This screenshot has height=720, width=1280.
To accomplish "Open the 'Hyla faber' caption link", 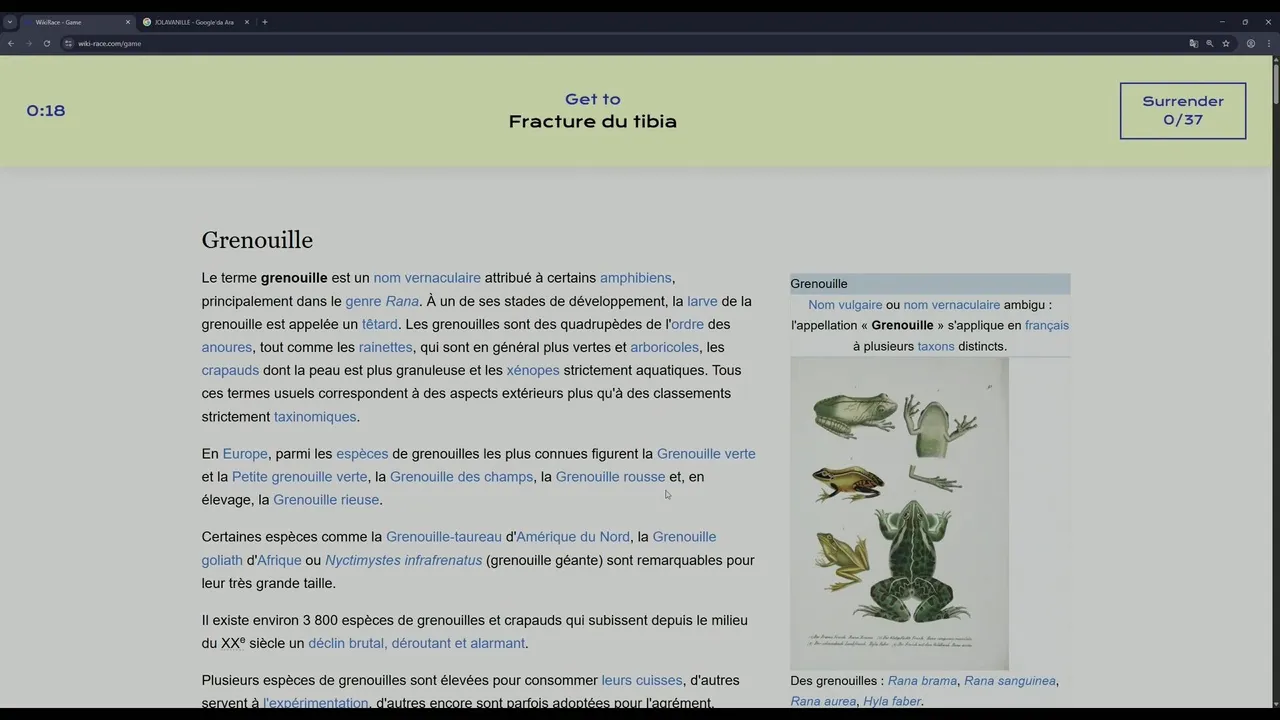I will point(892,702).
